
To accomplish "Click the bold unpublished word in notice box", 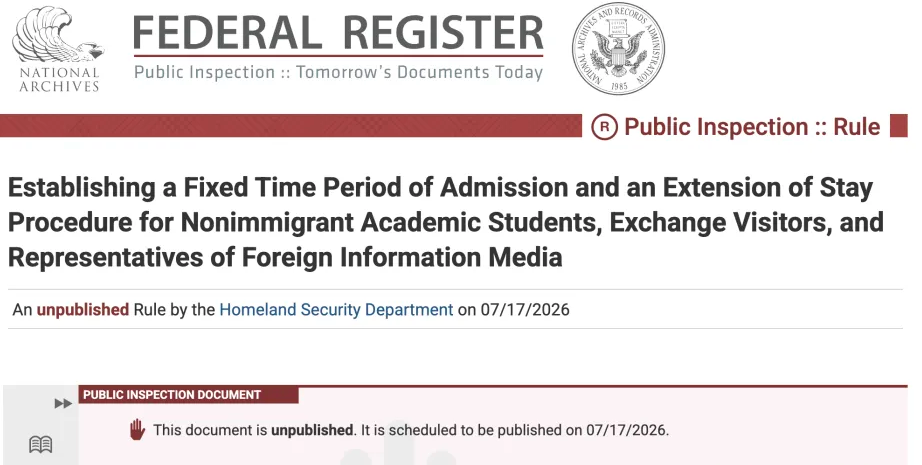I will pyautogui.click(x=312, y=430).
